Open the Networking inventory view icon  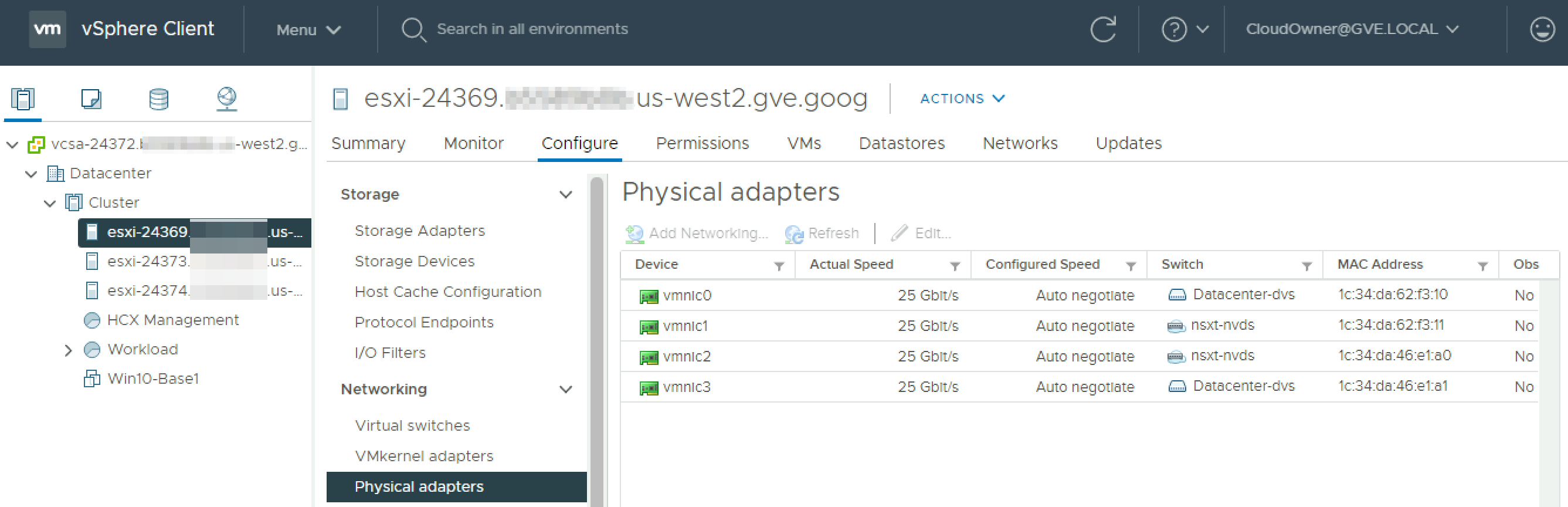point(227,99)
